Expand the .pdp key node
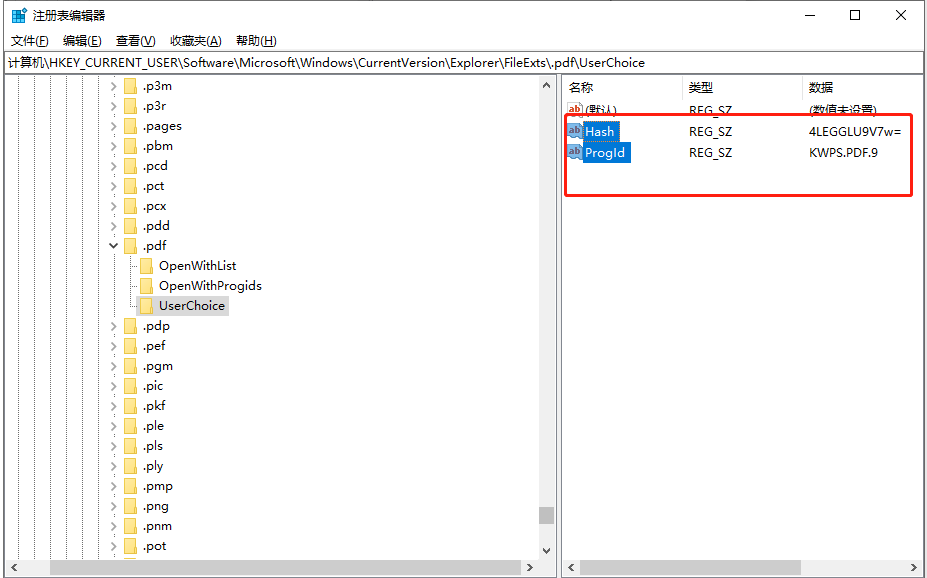The height and width of the screenshot is (578, 927). pyautogui.click(x=113, y=326)
